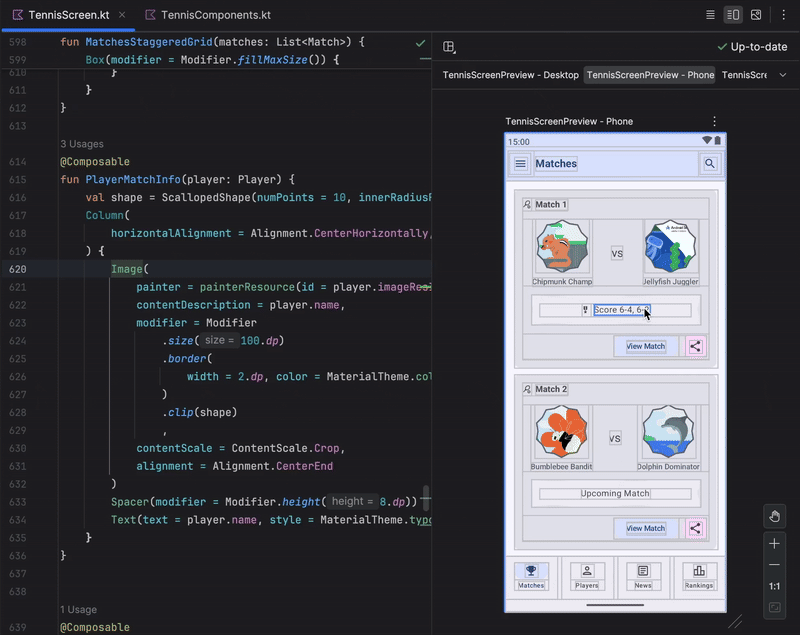Open the preview's kebab options menu
Viewport: 800px width, 635px height.
point(714,120)
